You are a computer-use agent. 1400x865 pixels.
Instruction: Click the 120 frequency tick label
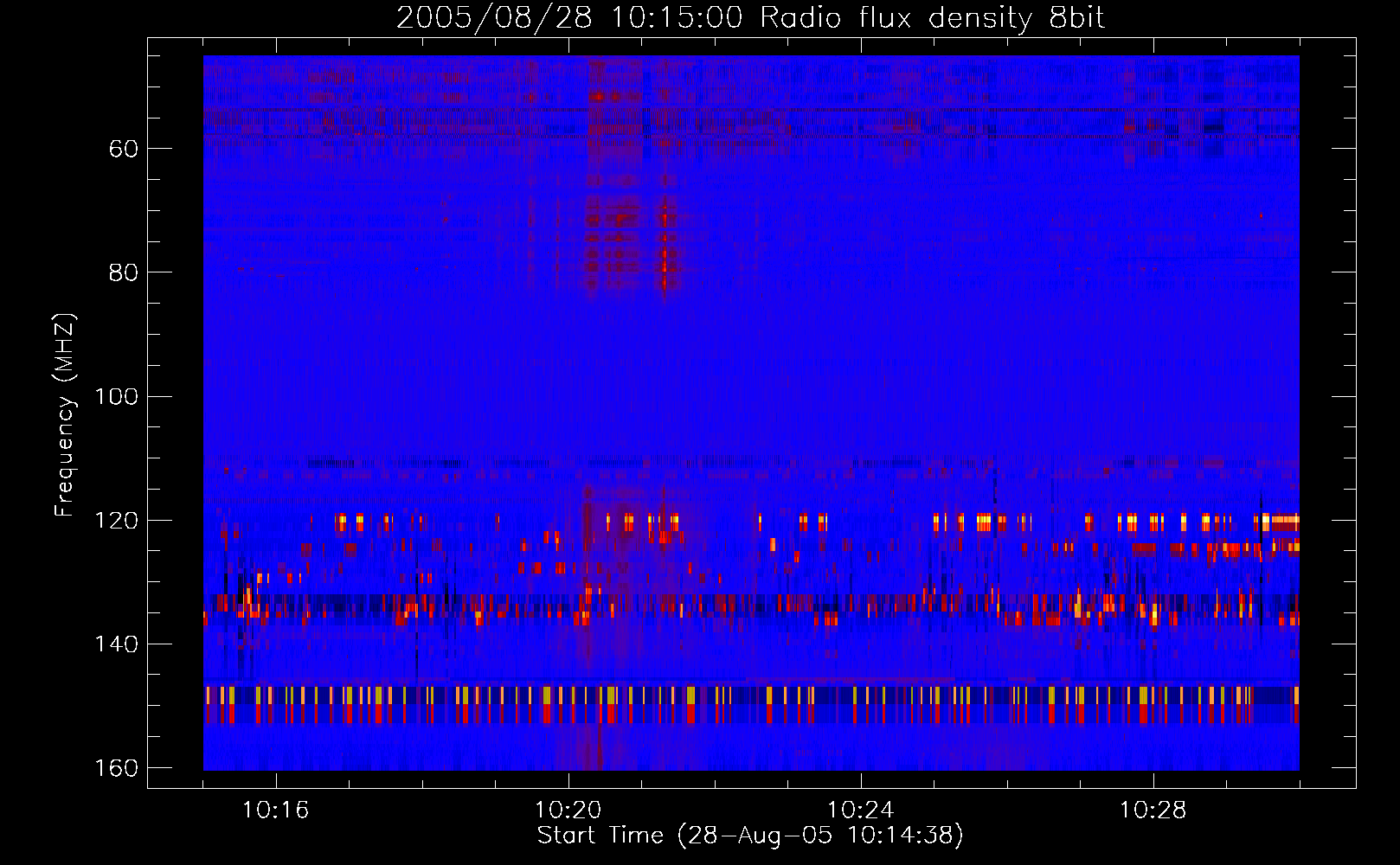[x=117, y=521]
